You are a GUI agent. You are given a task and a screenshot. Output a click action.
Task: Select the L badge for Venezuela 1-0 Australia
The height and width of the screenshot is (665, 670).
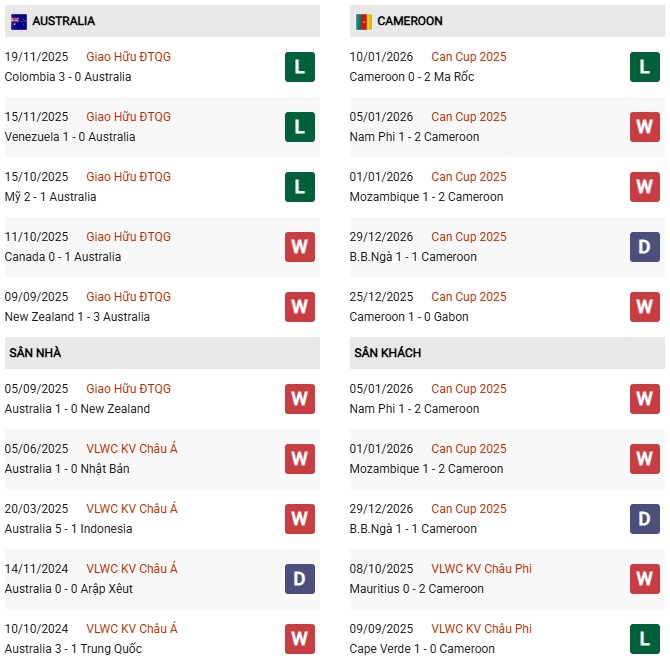point(299,127)
